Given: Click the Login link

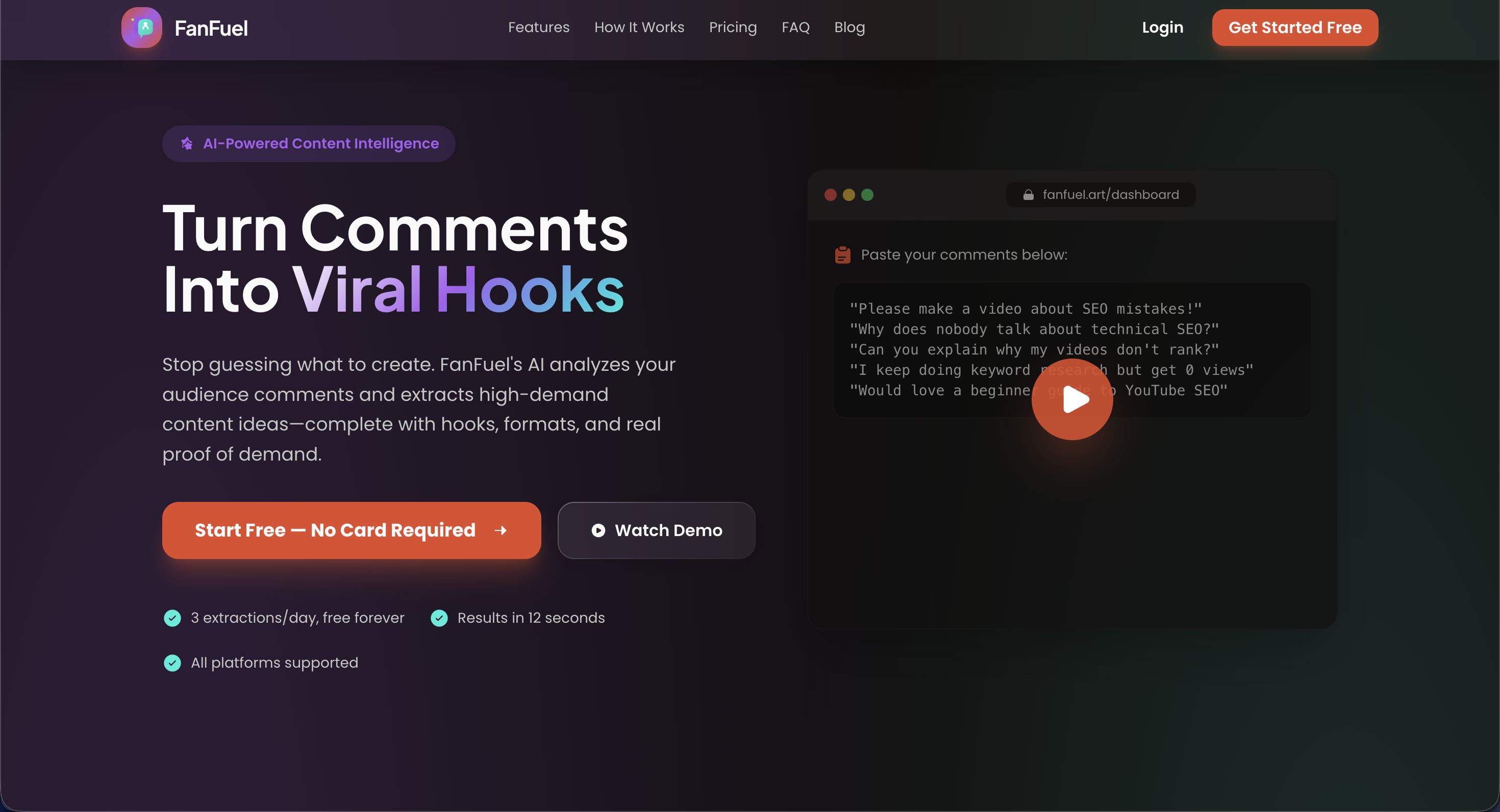Looking at the screenshot, I should (1162, 28).
